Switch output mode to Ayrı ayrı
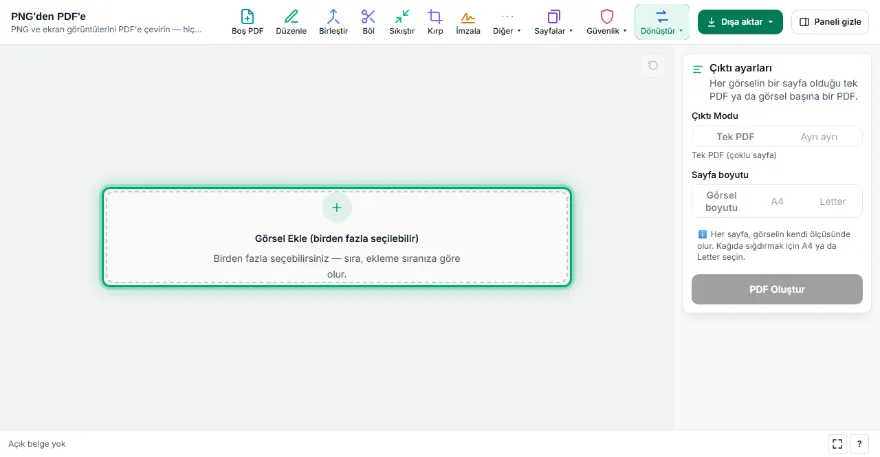The image size is (880, 457). (x=819, y=136)
